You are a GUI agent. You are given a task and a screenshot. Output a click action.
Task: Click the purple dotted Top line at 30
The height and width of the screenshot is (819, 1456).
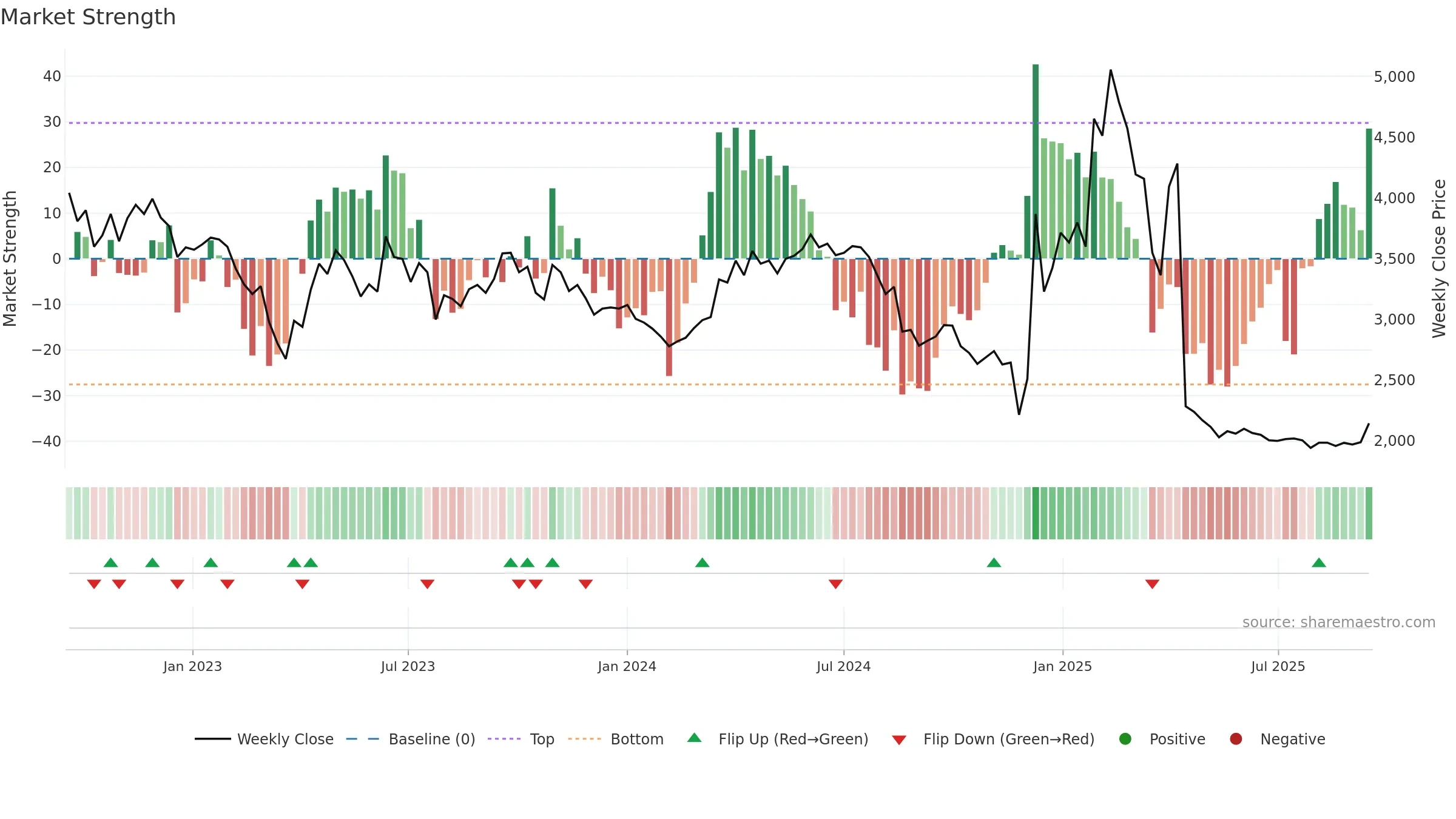click(719, 123)
